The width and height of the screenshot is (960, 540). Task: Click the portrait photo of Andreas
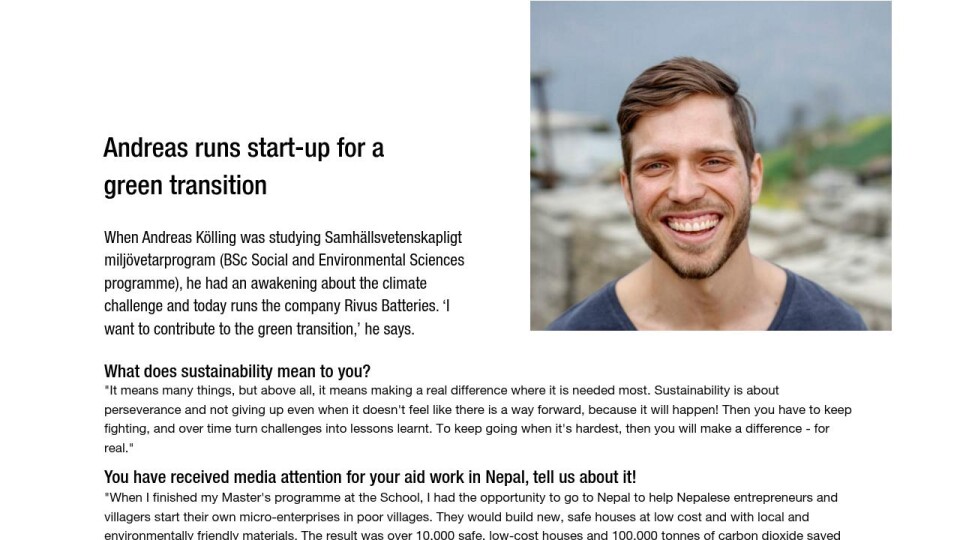(710, 166)
